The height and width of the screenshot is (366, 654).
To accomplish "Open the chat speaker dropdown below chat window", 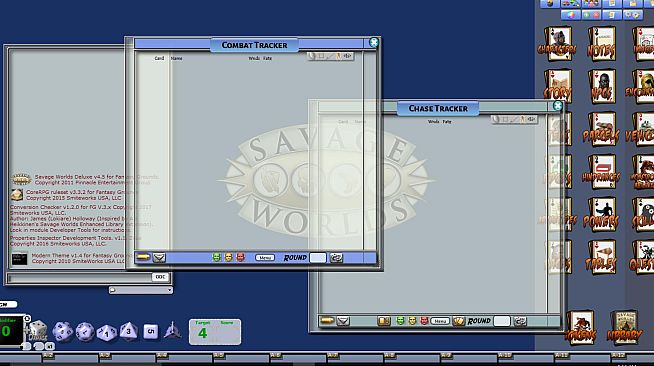I will click(x=141, y=290).
